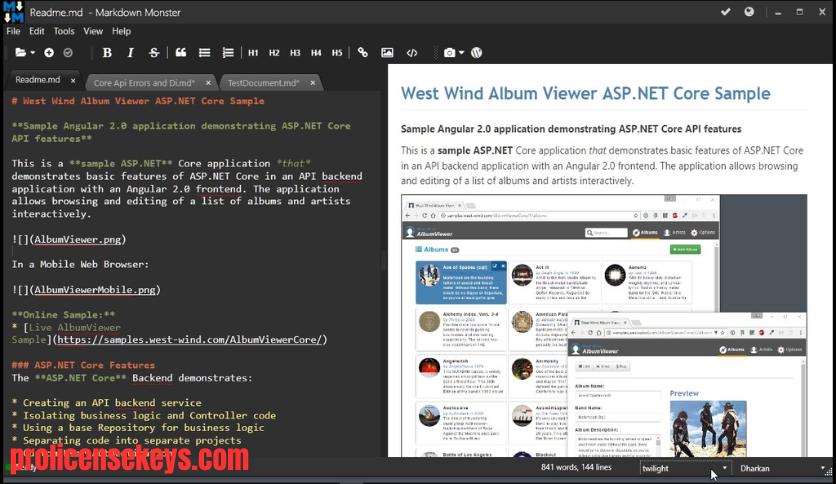Open the Tools menu
This screenshot has width=836, height=484.
click(64, 31)
